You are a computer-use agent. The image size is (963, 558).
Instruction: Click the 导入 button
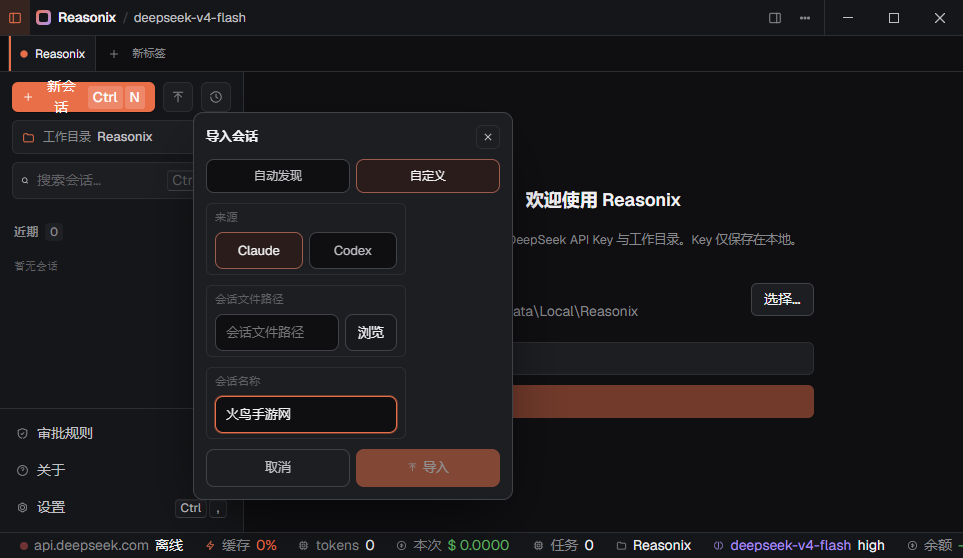428,468
